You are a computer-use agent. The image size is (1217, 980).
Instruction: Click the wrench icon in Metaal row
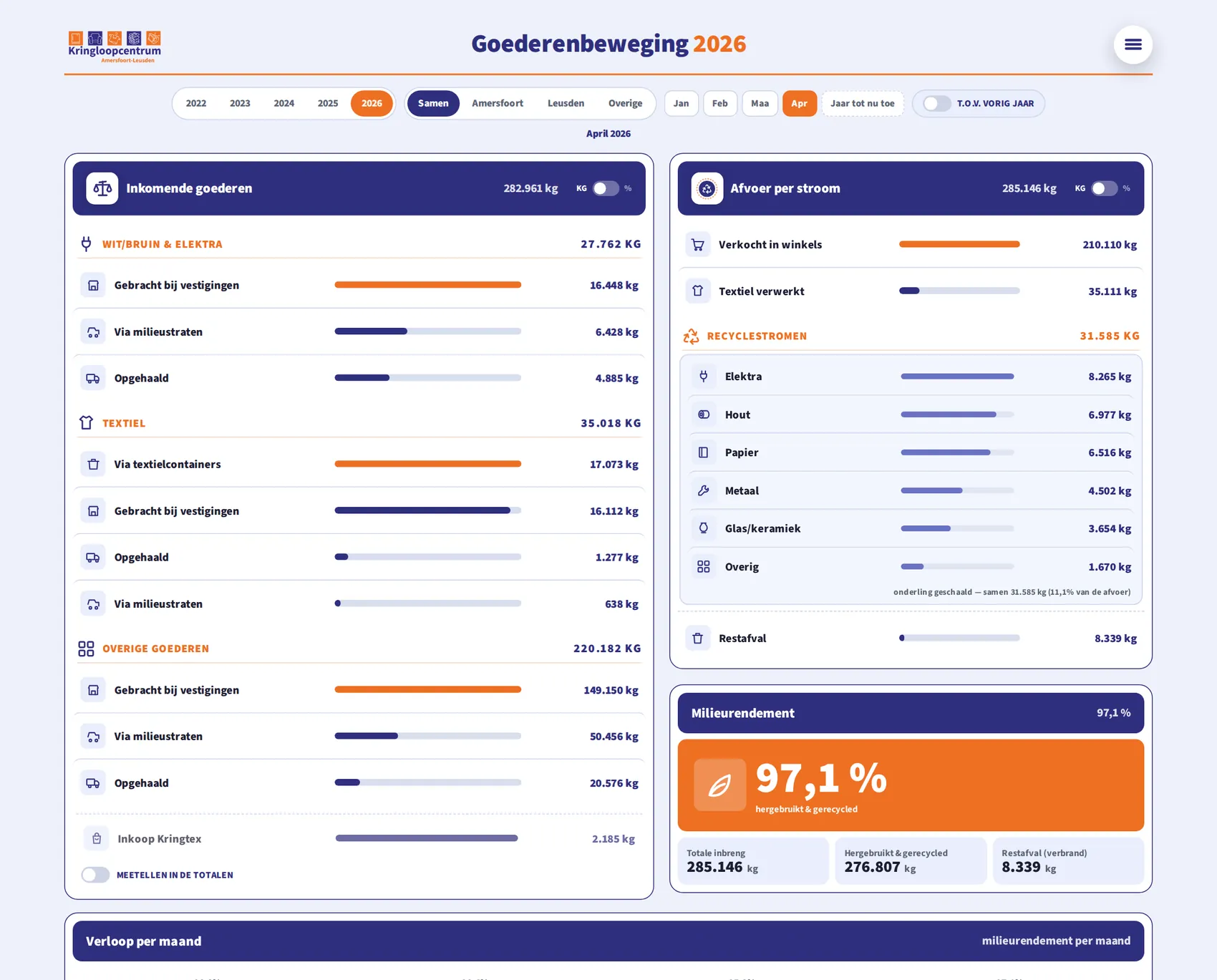(704, 490)
